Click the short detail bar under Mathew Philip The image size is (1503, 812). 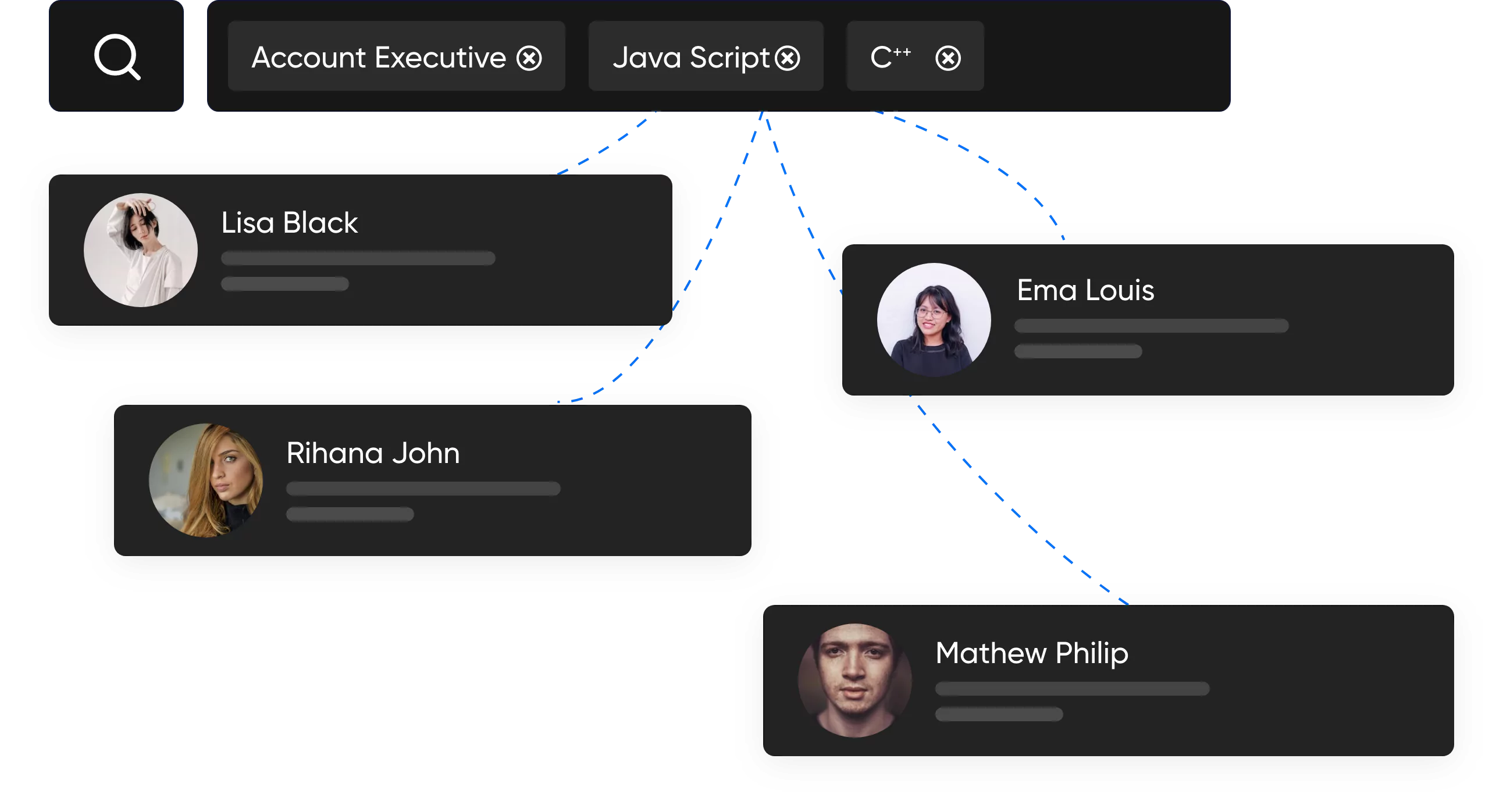point(998,714)
